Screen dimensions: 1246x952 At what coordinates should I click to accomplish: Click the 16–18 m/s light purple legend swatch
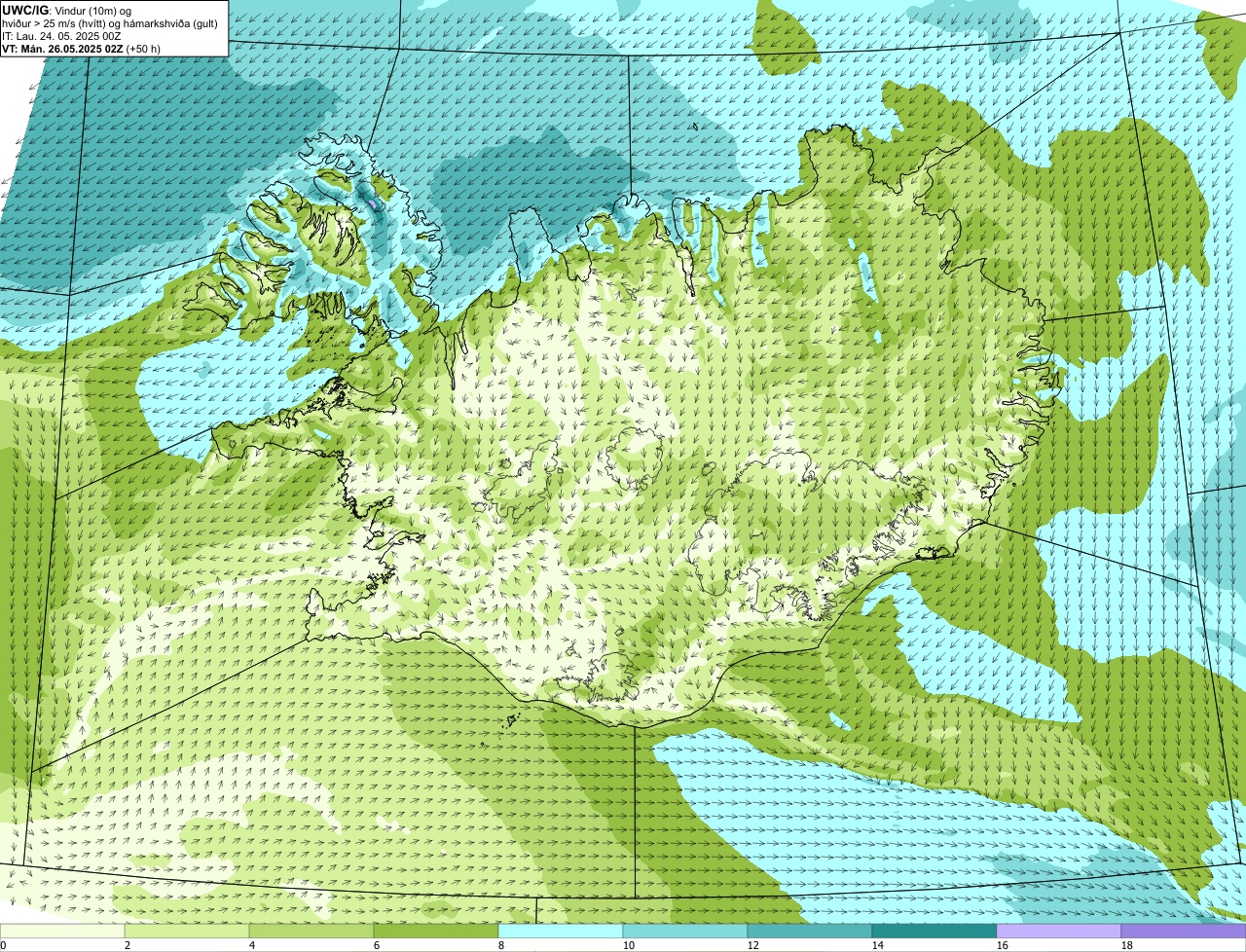tap(1059, 932)
